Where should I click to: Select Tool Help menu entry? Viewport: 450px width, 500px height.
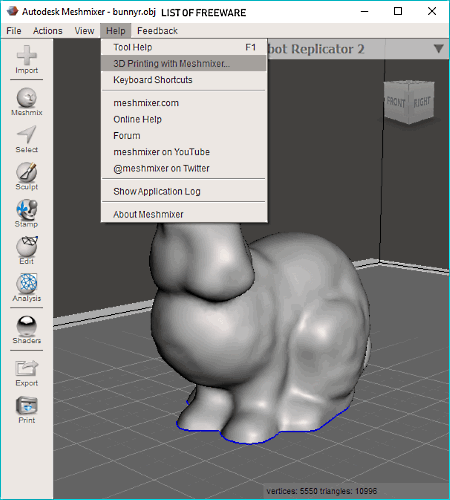coord(184,47)
